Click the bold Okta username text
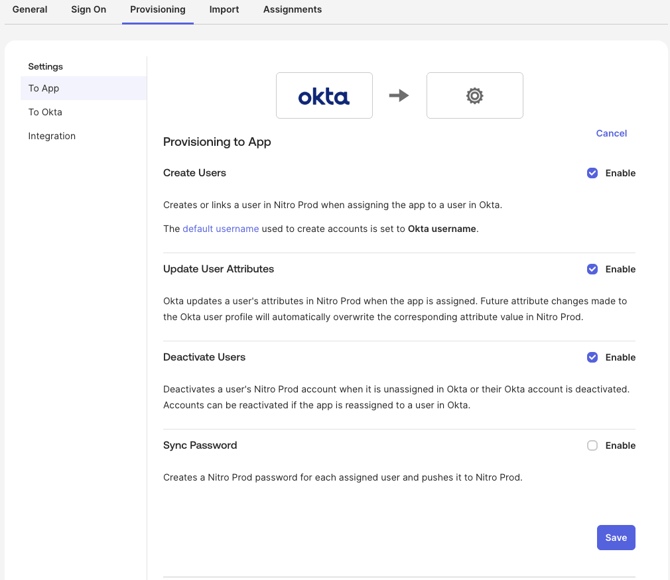 click(442, 229)
